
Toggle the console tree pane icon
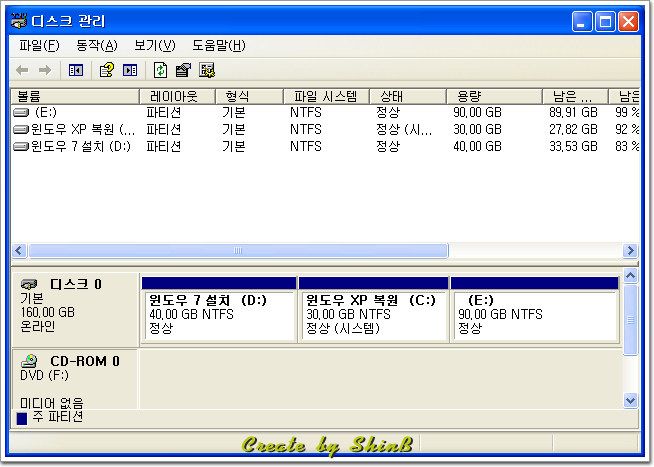click(75, 70)
